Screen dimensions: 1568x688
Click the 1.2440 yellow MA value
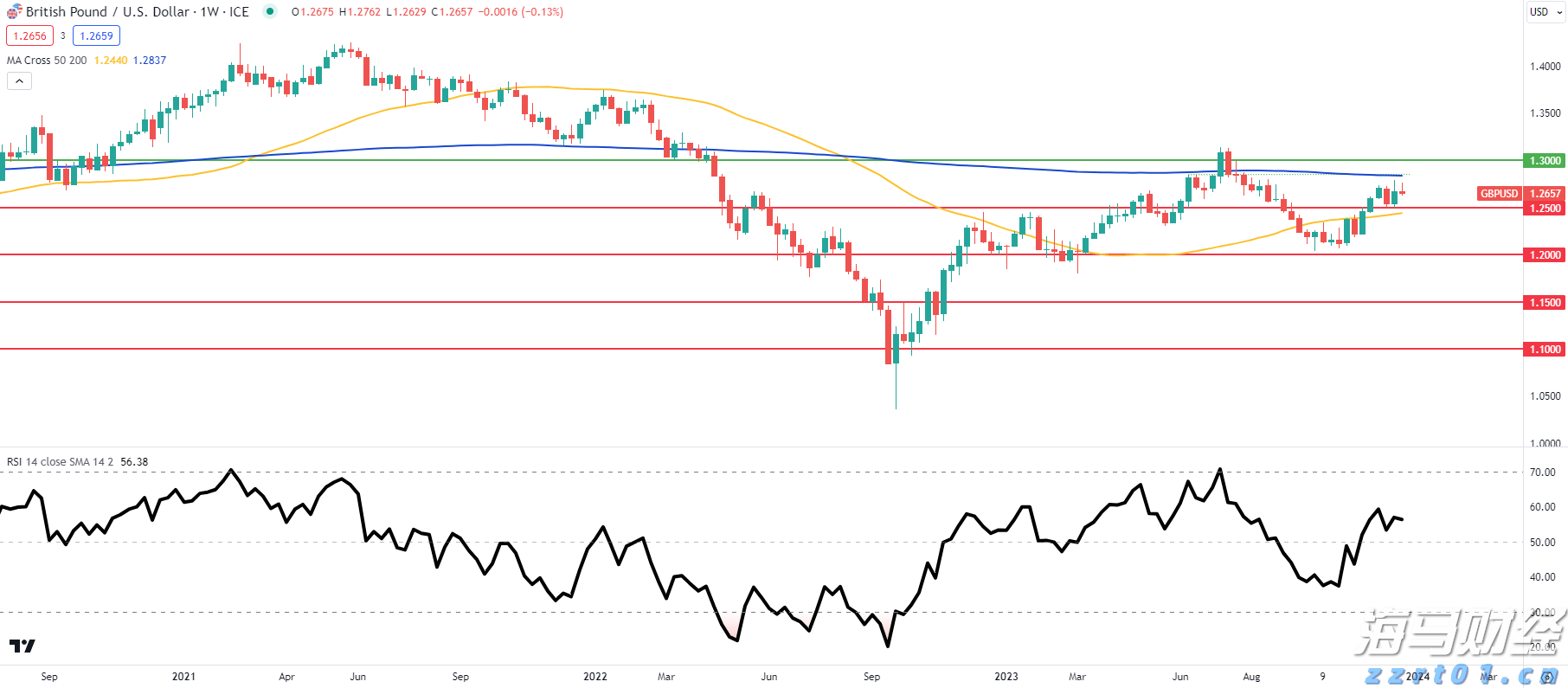(111, 61)
